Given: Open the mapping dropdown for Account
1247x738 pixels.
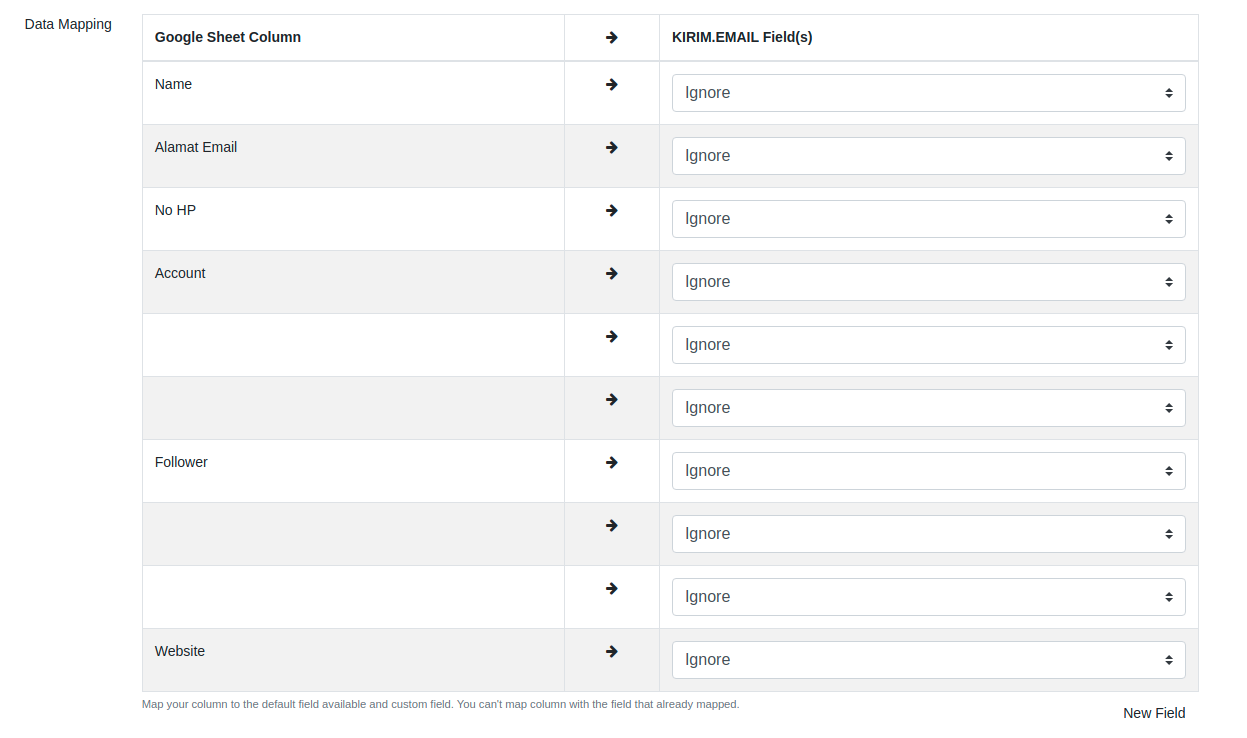Looking at the screenshot, I should (x=928, y=282).
